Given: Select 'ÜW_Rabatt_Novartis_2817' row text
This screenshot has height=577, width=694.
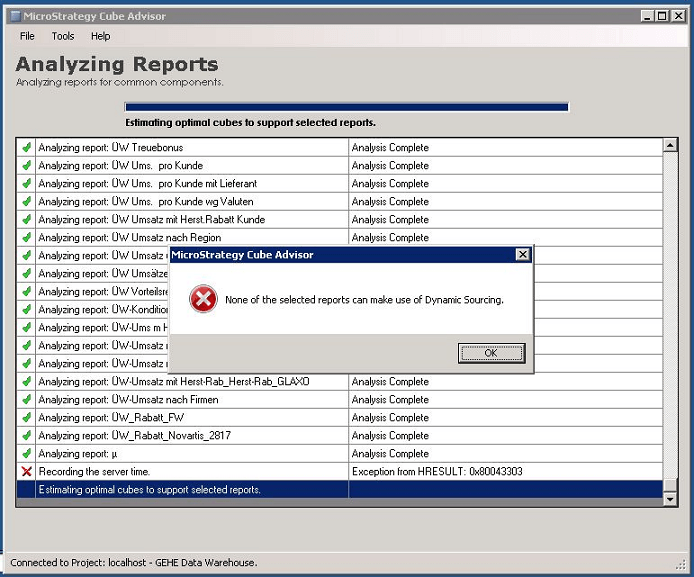Looking at the screenshot, I should point(171,435).
